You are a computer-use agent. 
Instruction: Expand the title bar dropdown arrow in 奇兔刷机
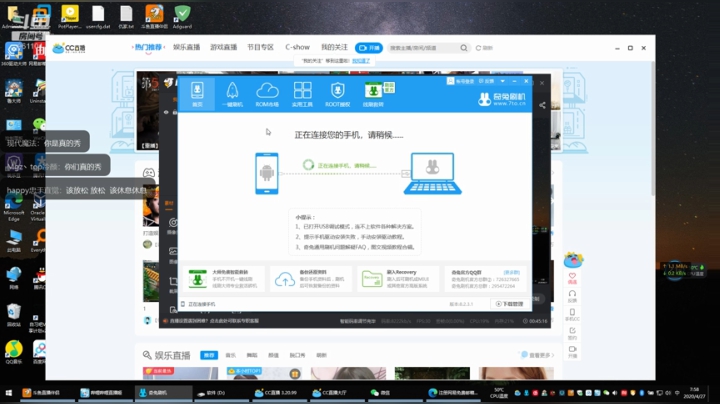[502, 81]
